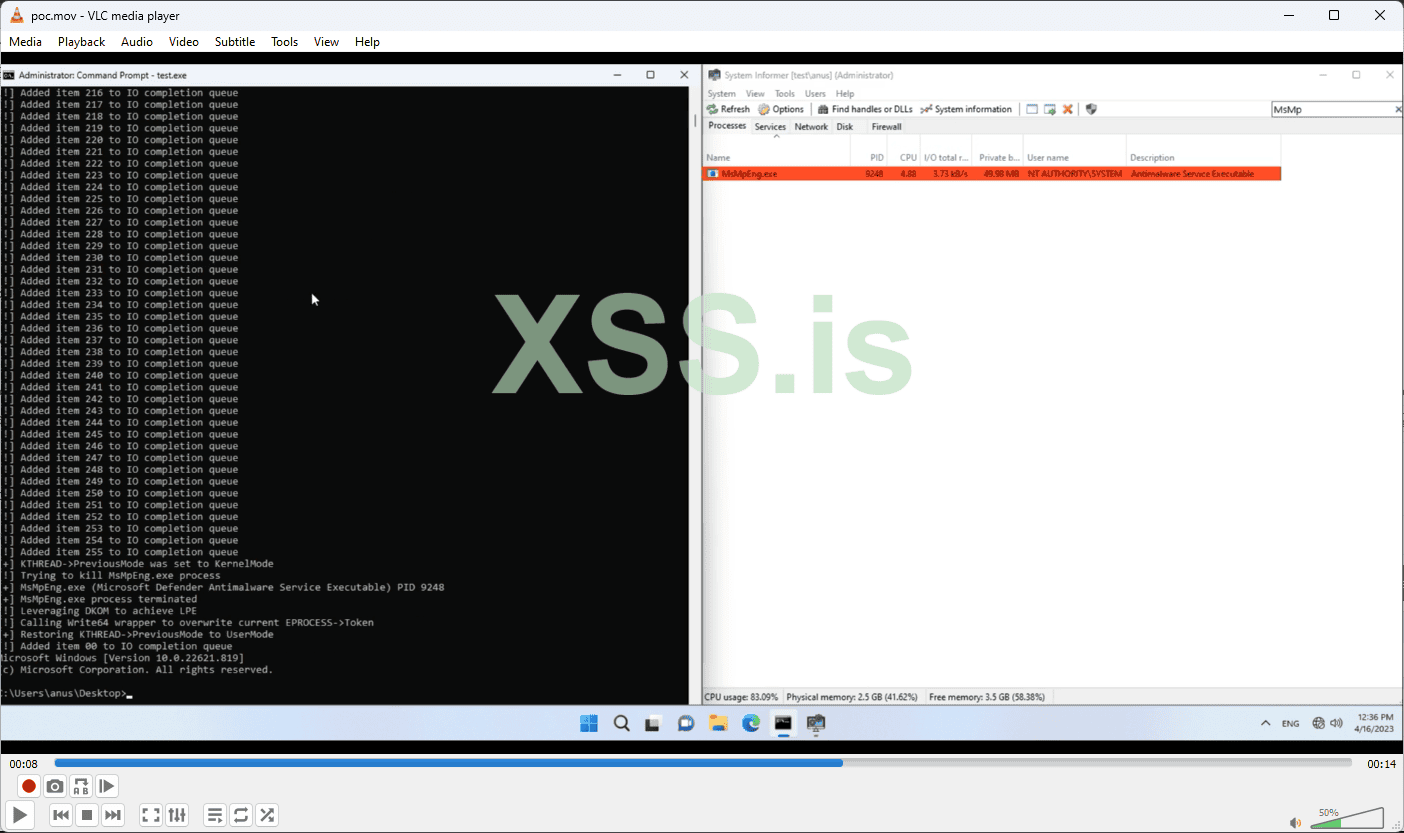Click the elapsed time 00:08 label

[x=24, y=764]
